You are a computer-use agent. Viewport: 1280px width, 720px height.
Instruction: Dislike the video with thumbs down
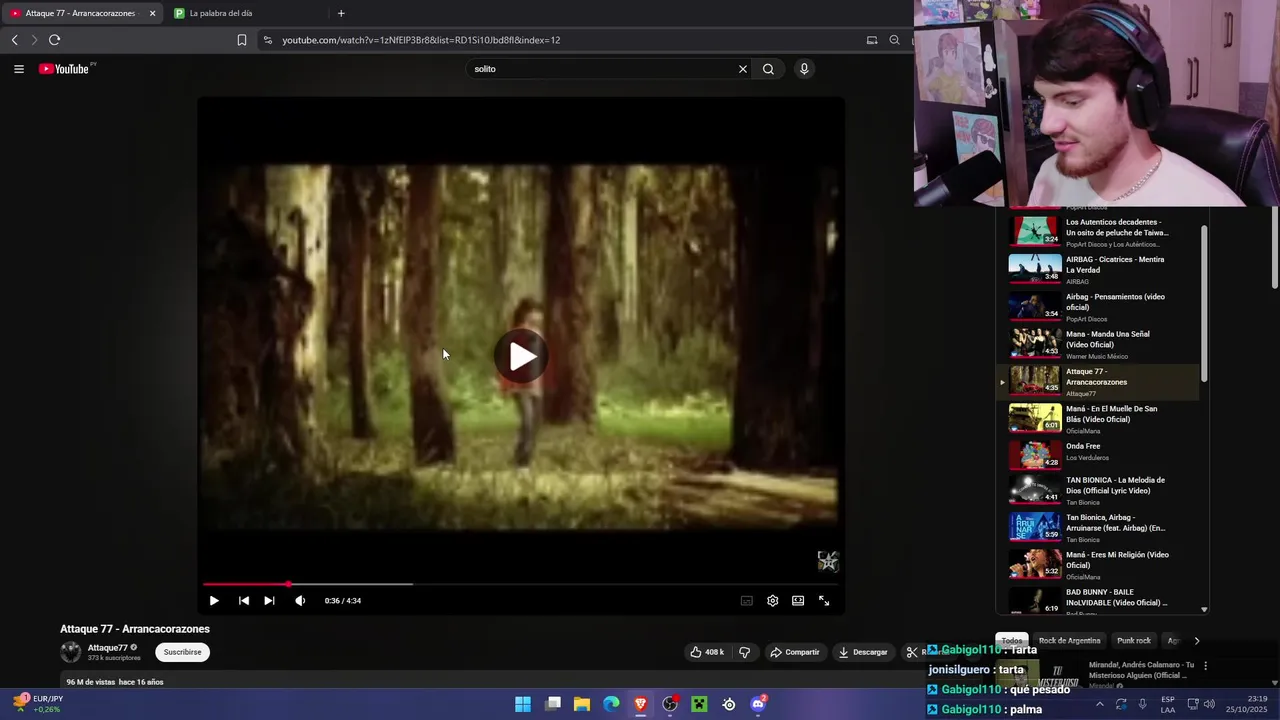click(x=744, y=652)
